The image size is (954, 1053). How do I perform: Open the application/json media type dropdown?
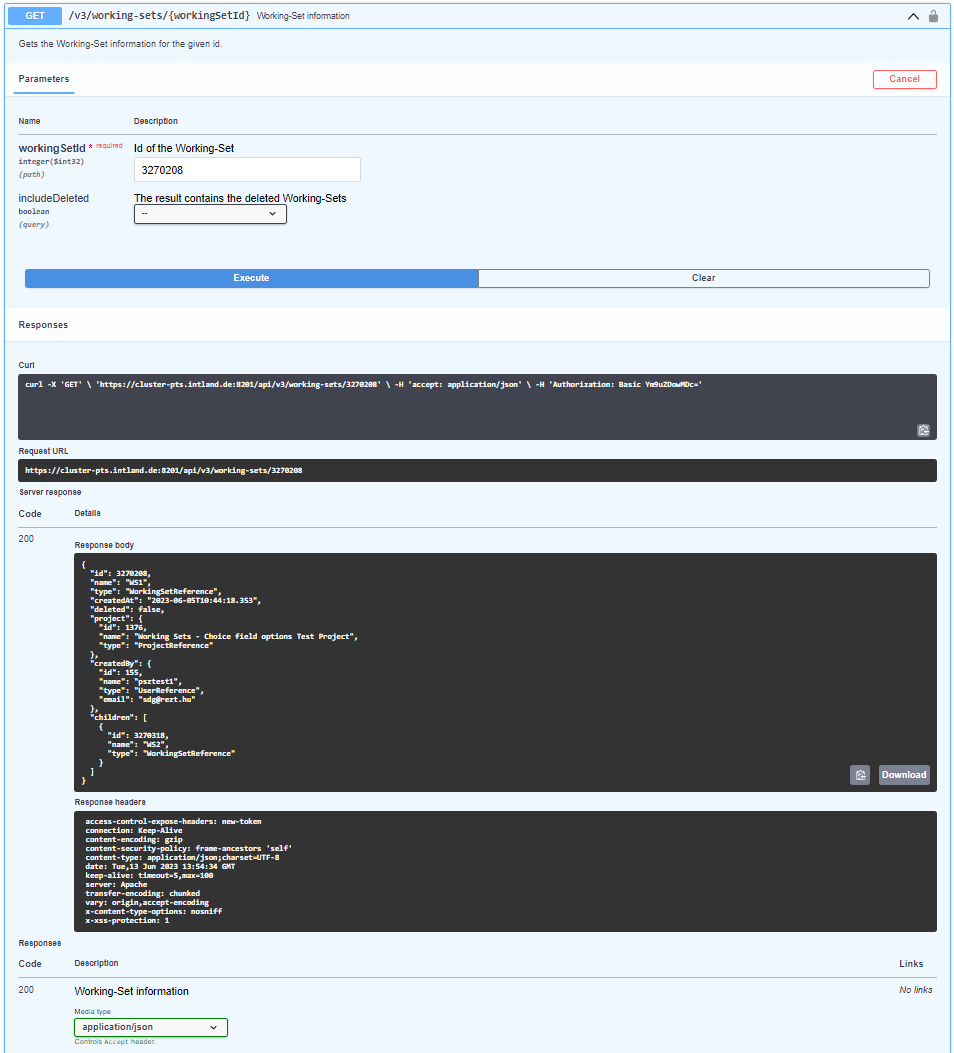pyautogui.click(x=151, y=1027)
